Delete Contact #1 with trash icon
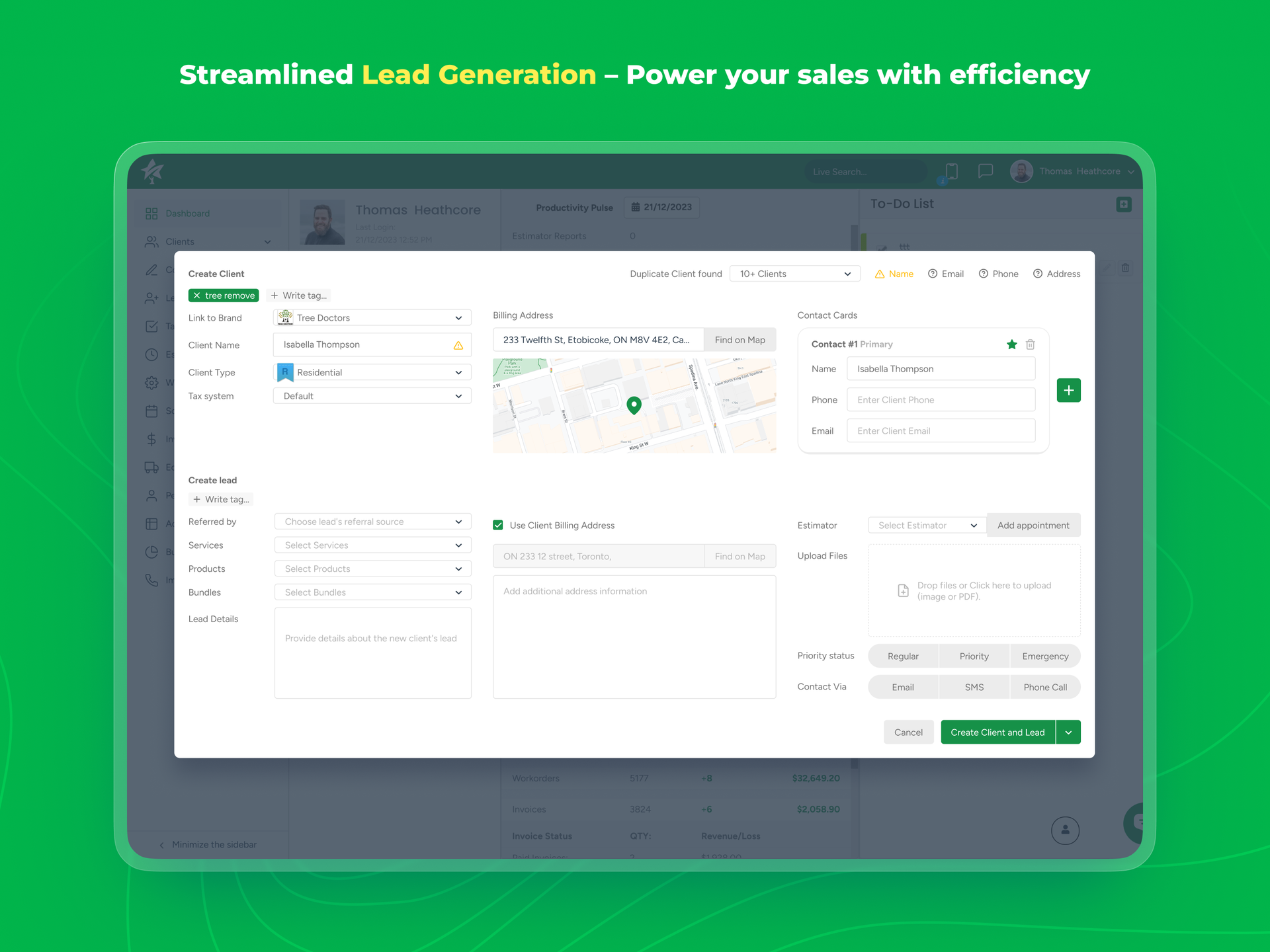Viewport: 1270px width, 952px height. pyautogui.click(x=1030, y=344)
